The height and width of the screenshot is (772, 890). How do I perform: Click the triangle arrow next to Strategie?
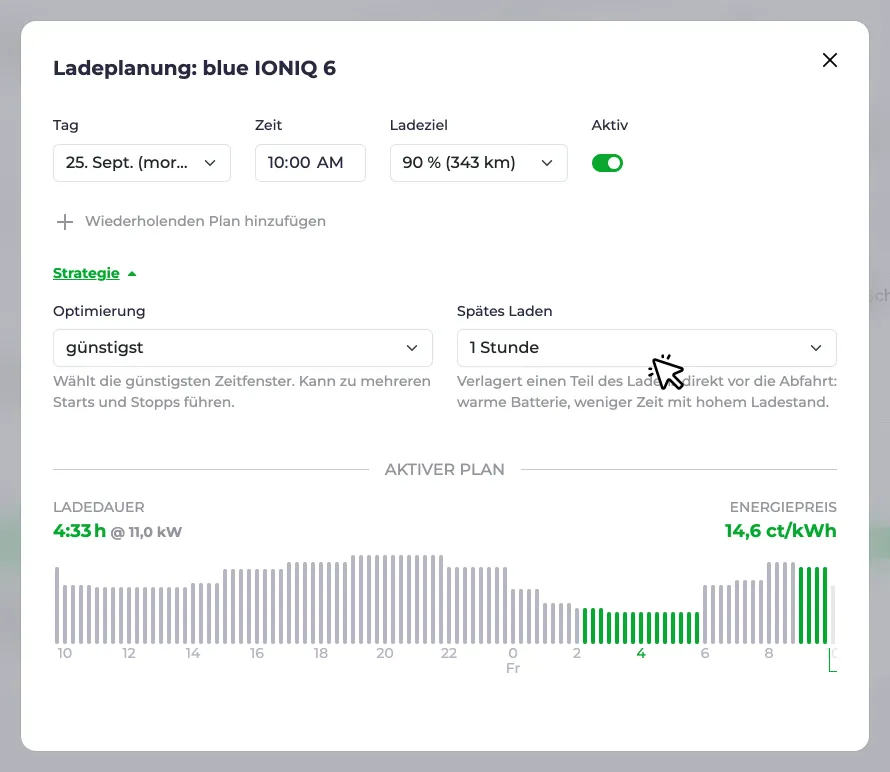tap(132, 274)
